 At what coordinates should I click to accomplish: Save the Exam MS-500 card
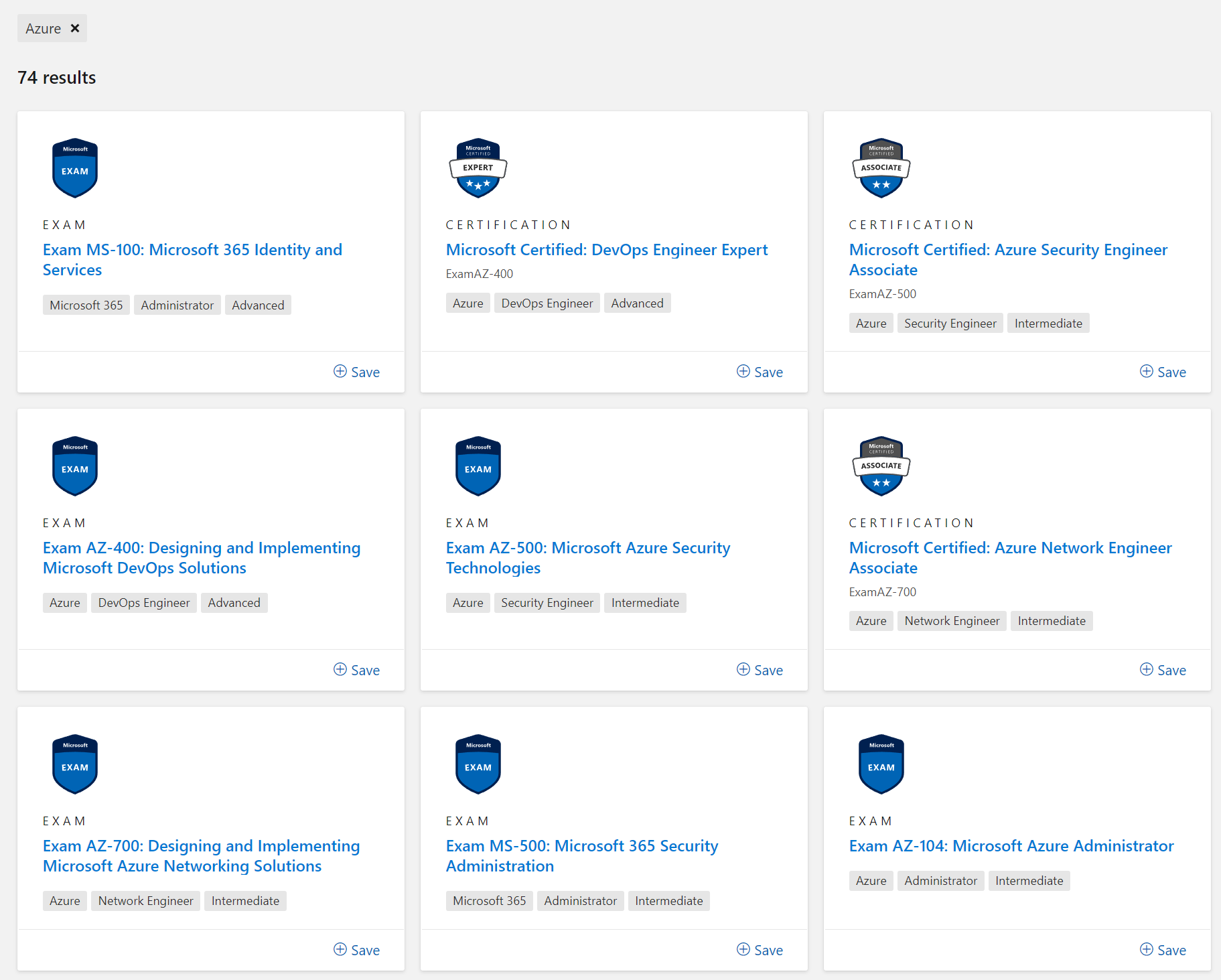760,950
